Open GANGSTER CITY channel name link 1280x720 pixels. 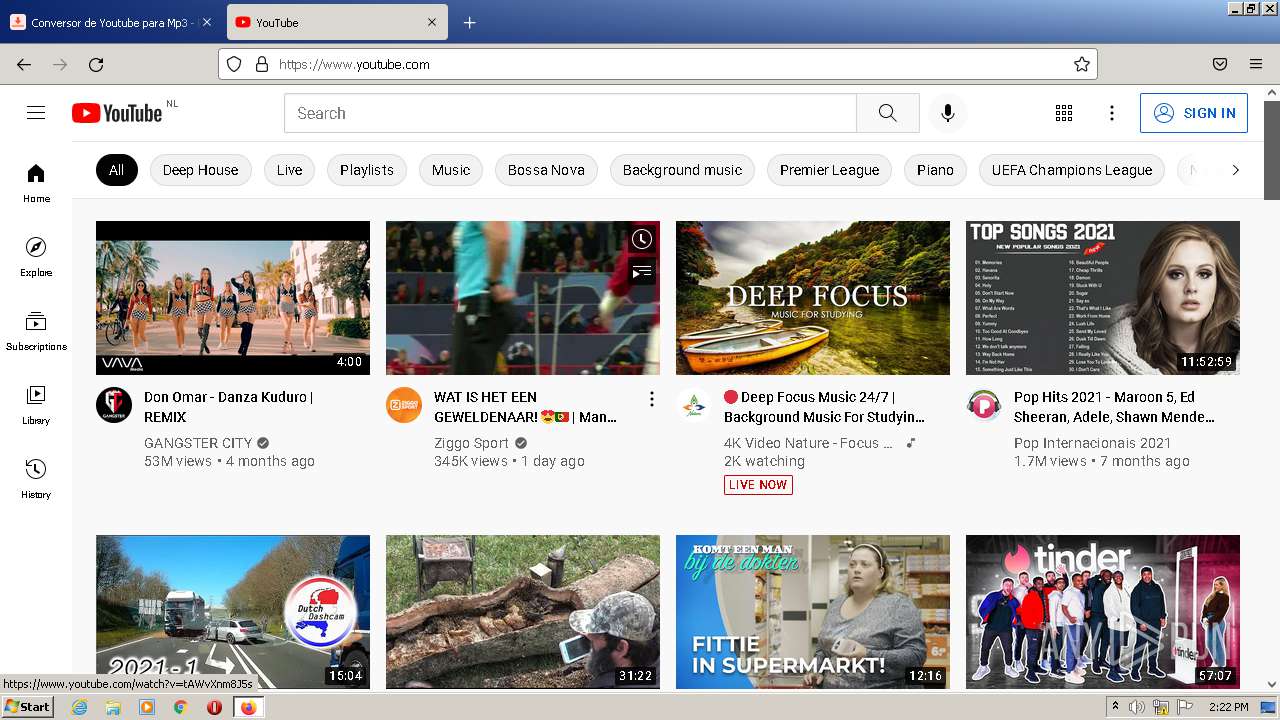click(x=198, y=443)
